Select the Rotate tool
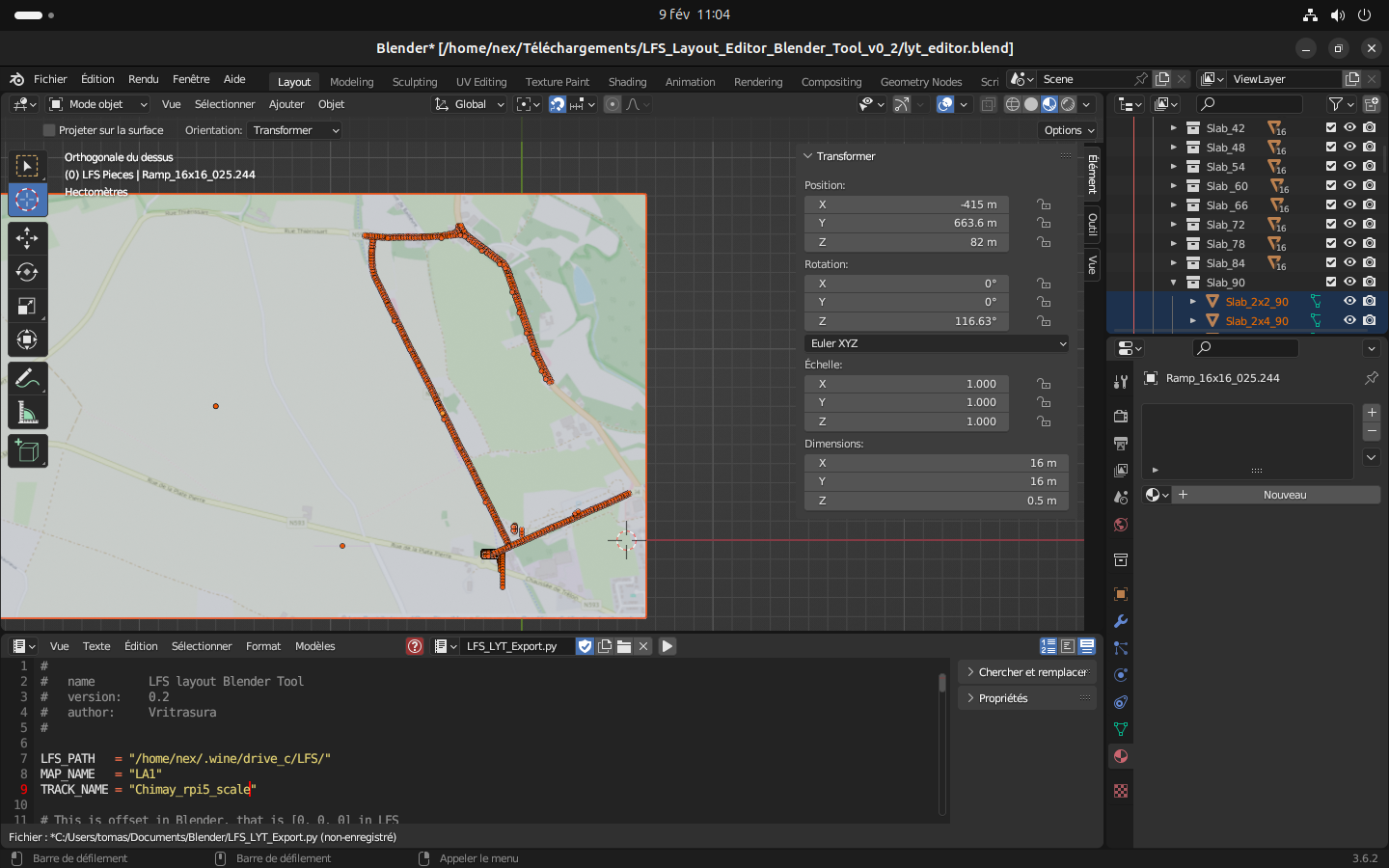The width and height of the screenshot is (1389, 868). 27,272
